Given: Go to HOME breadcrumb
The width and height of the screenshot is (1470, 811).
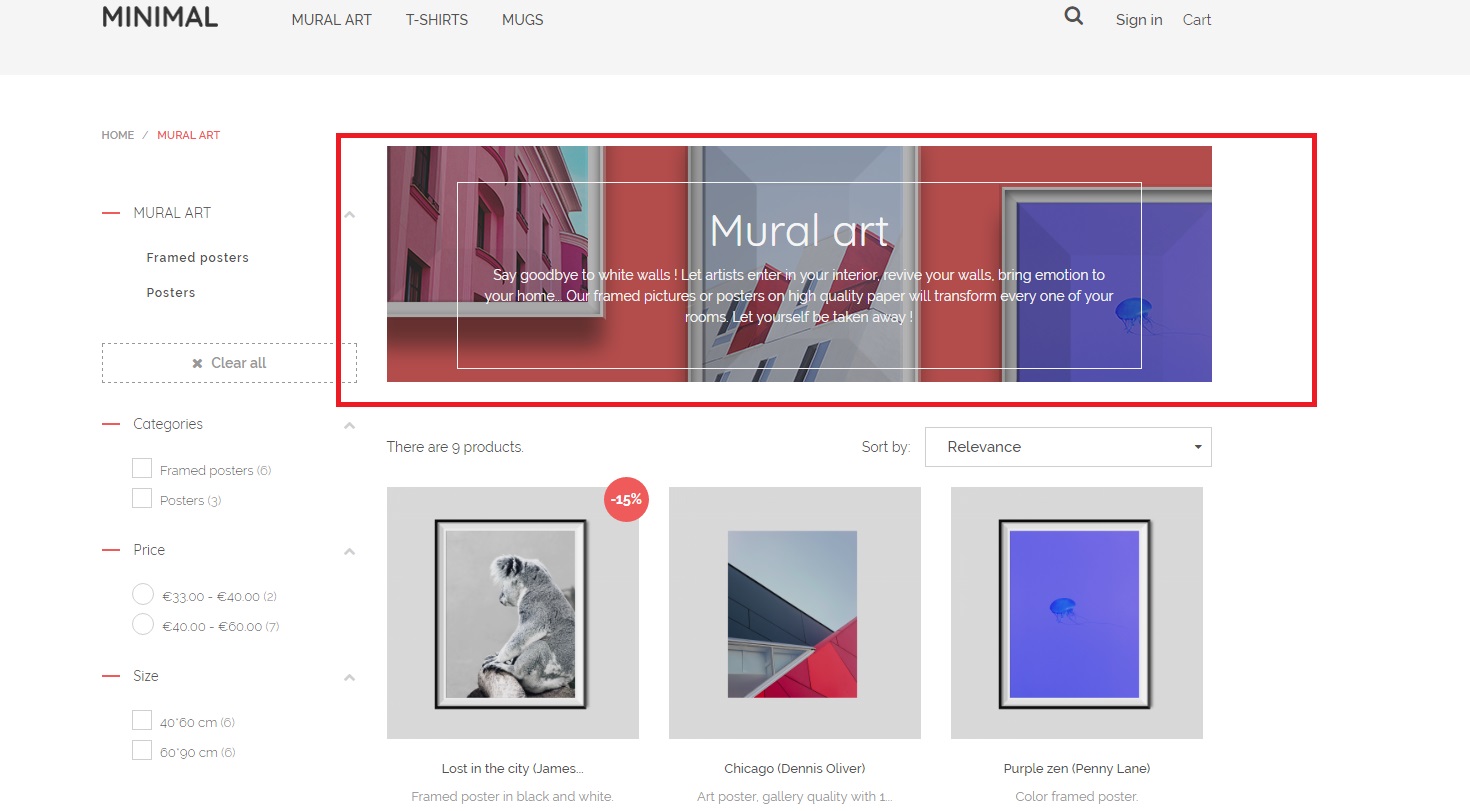Looking at the screenshot, I should pos(117,135).
